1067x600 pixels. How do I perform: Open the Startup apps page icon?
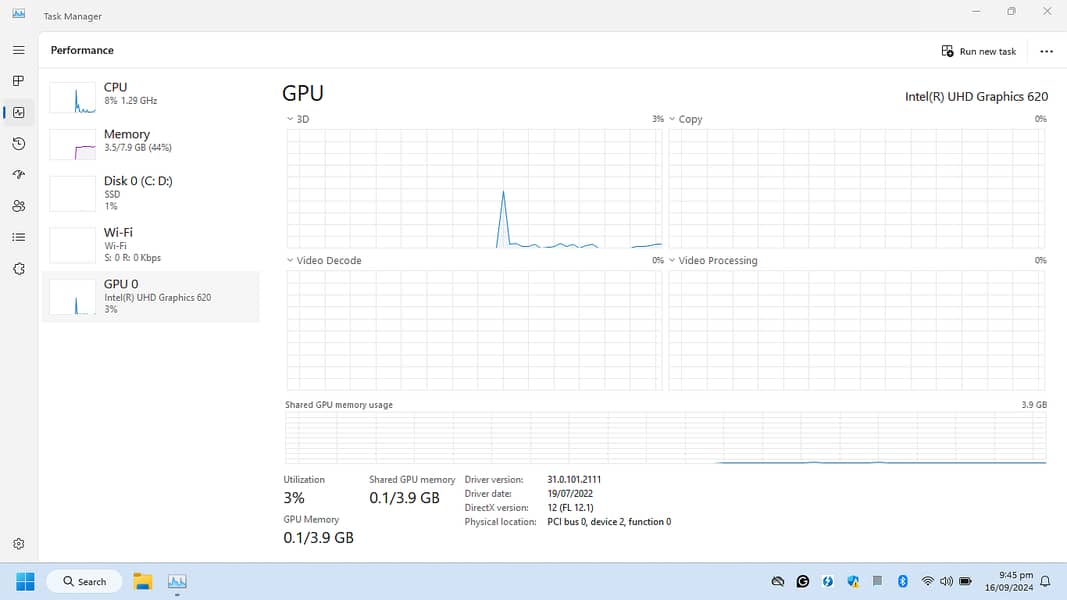coord(18,175)
